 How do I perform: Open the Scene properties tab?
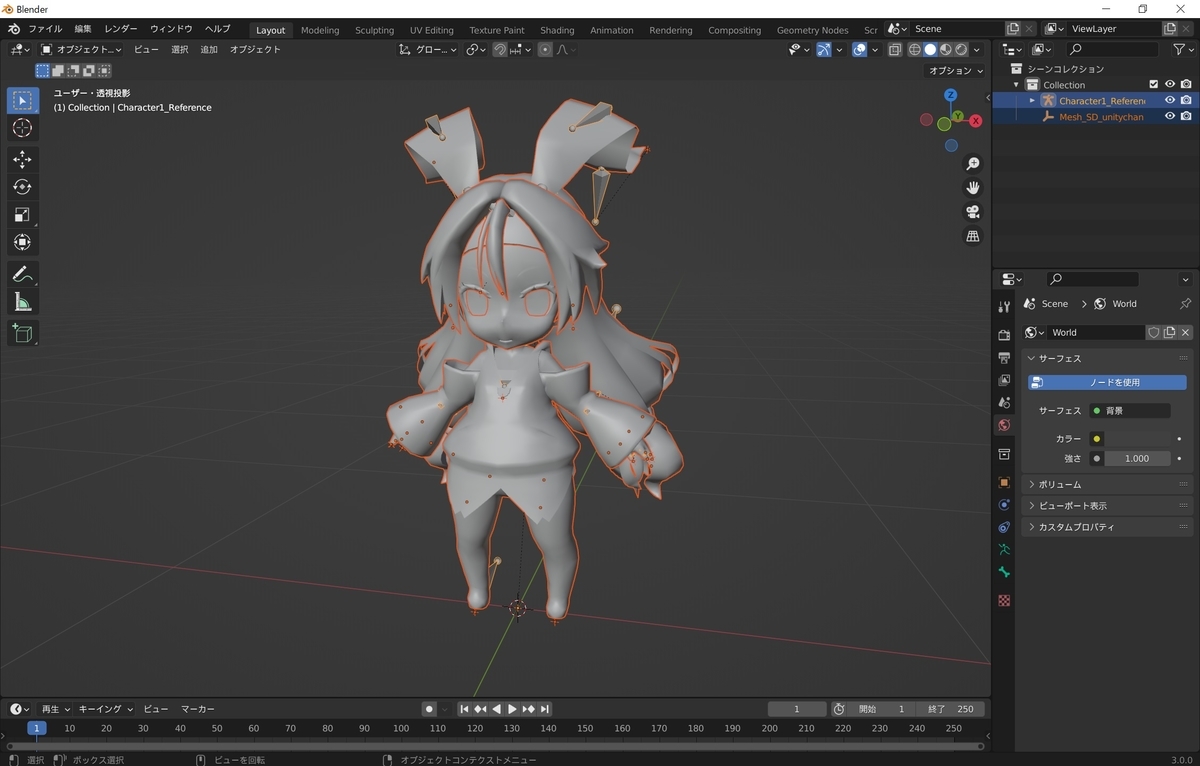coord(1004,403)
